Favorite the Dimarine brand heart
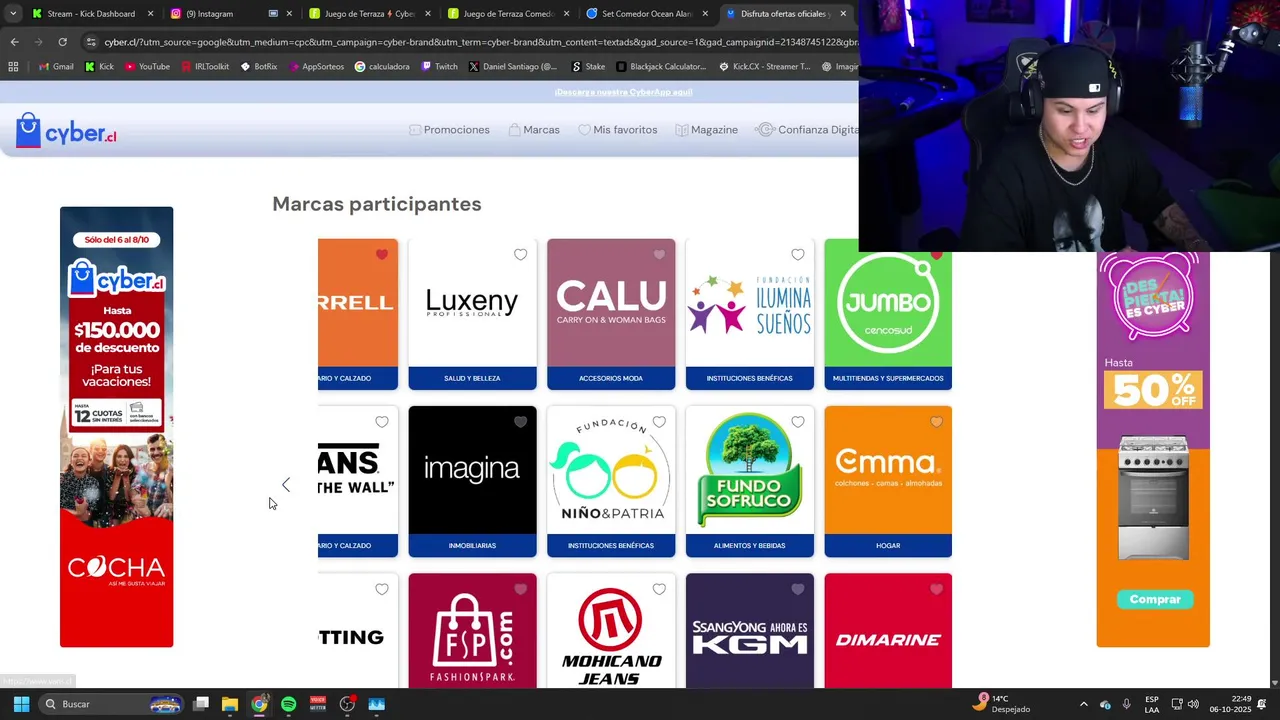1280x720 pixels. point(936,589)
